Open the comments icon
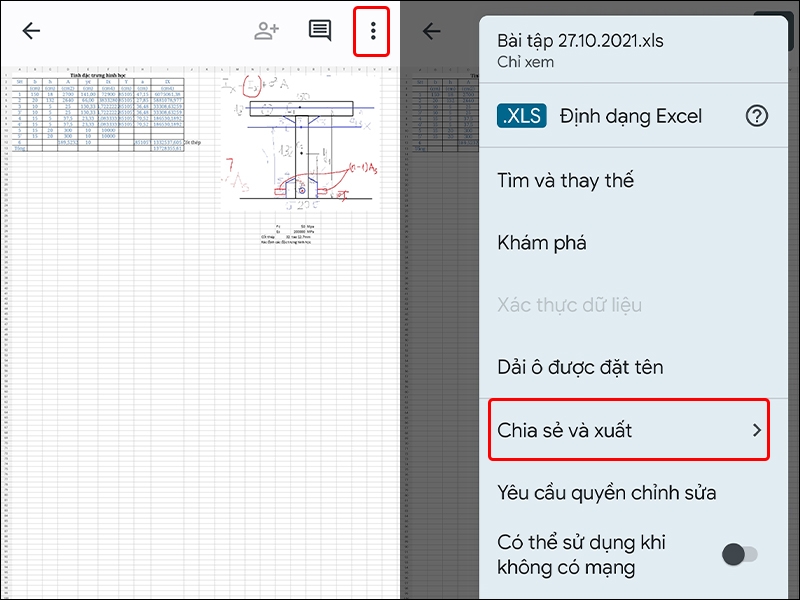Image resolution: width=800 pixels, height=600 pixels. 320,31
